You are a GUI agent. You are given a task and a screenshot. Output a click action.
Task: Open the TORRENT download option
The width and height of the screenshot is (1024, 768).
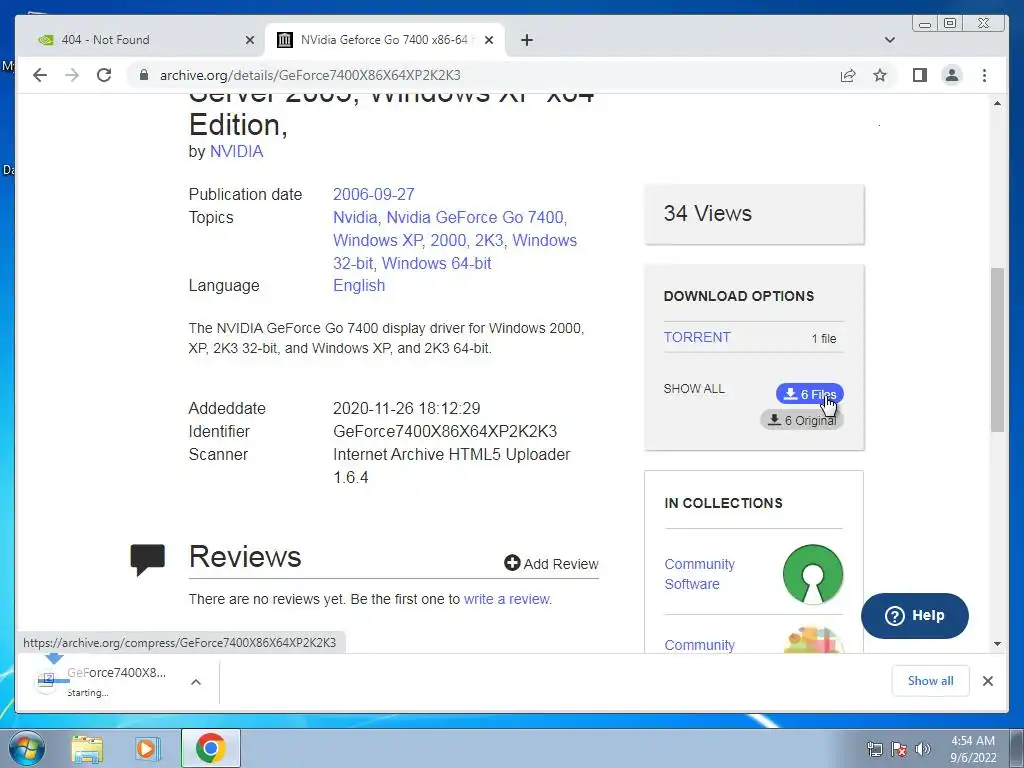coord(697,337)
